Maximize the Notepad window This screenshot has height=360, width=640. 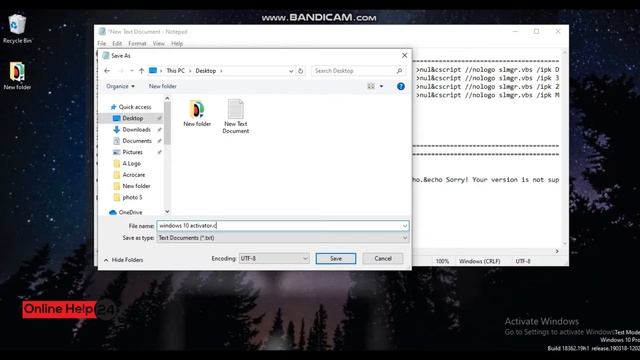536,31
